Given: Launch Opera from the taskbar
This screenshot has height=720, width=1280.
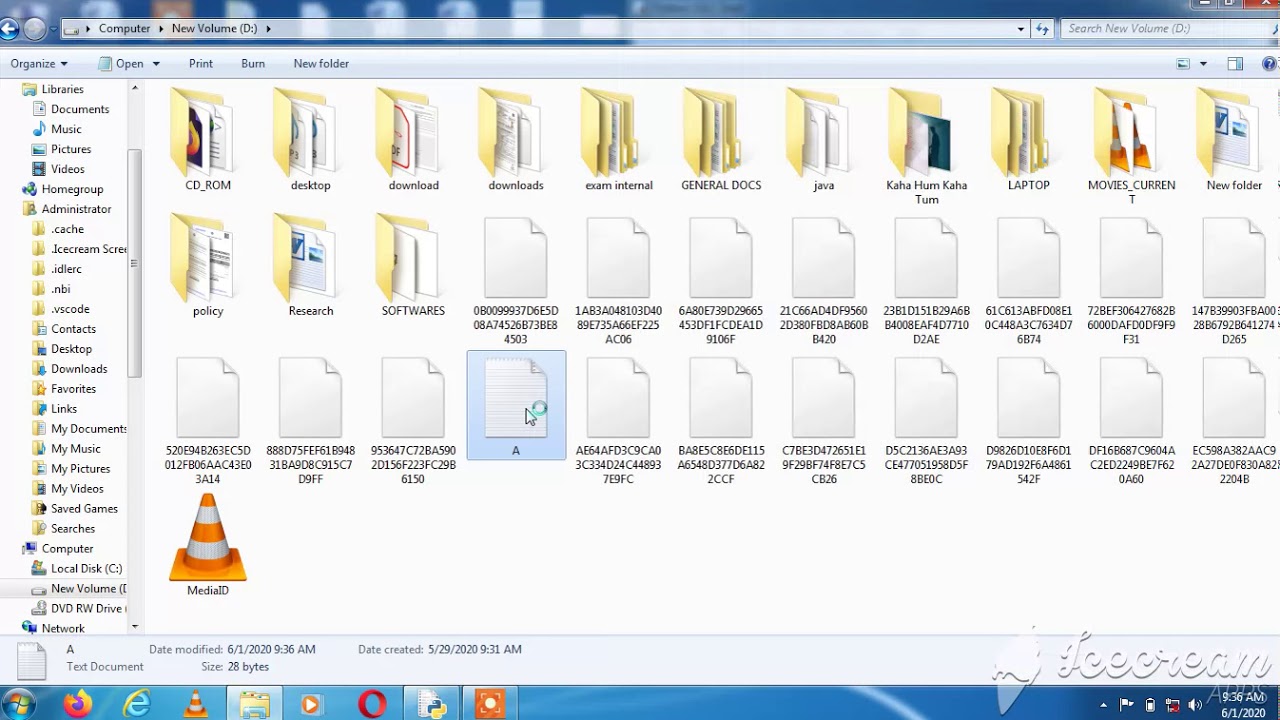Looking at the screenshot, I should pos(372,704).
